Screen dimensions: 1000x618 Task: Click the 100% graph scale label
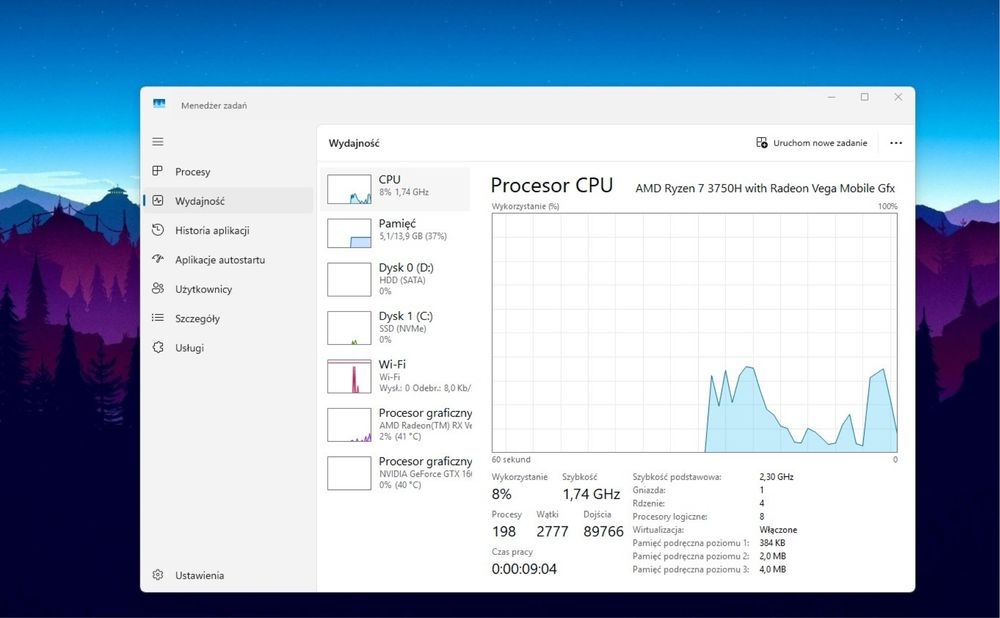click(x=887, y=206)
